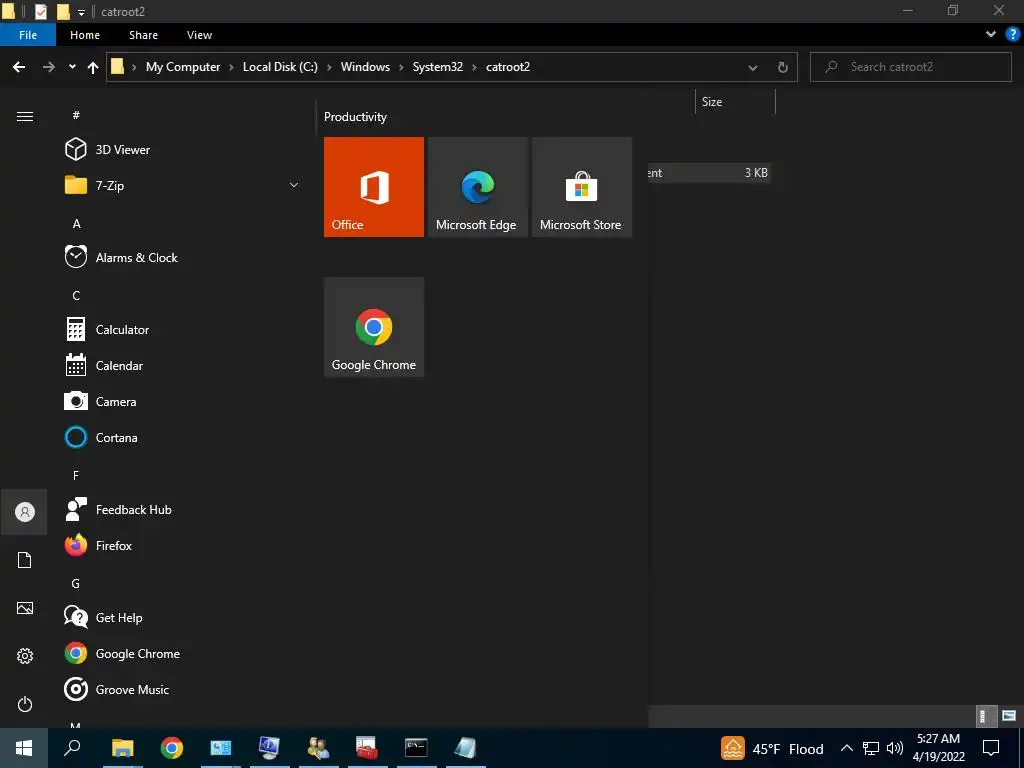Click My Computer in the address path
Image resolution: width=1024 pixels, height=768 pixels.
pyautogui.click(x=183, y=67)
